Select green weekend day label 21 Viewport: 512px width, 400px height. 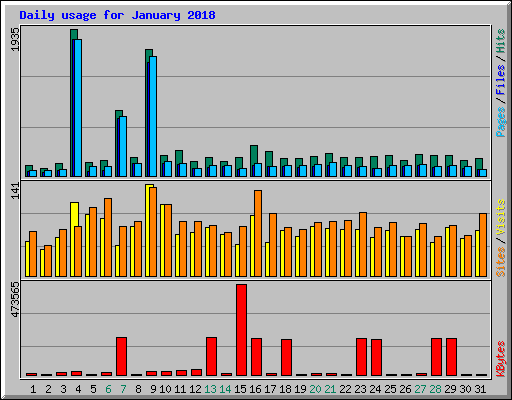(330, 389)
